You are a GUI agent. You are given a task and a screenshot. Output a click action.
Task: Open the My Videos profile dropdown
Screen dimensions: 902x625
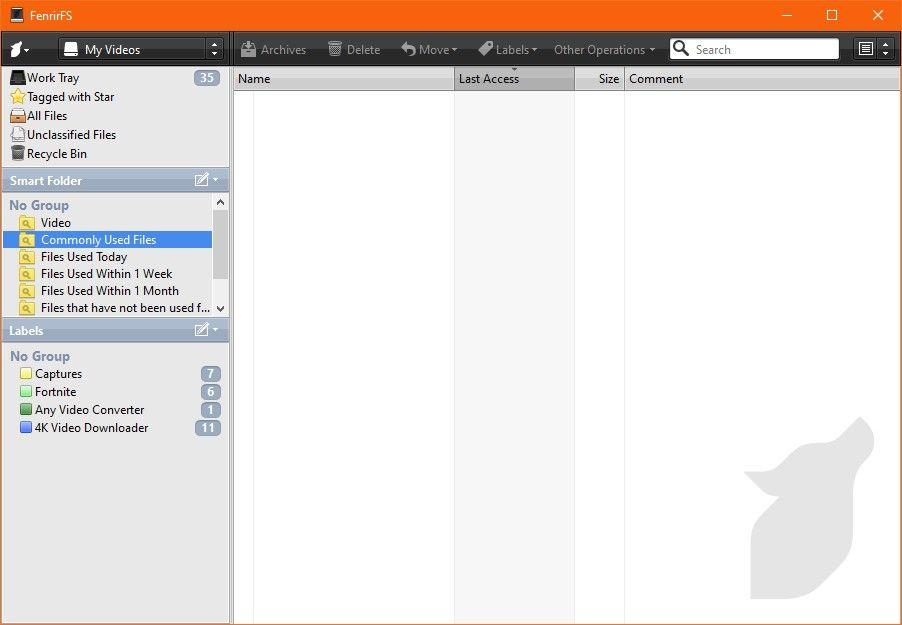tap(140, 49)
